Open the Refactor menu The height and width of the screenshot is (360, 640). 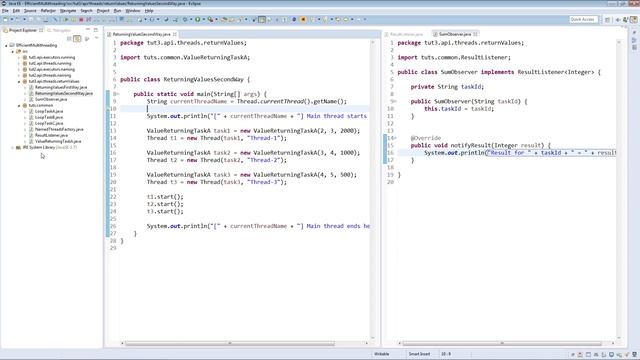coord(48,11)
